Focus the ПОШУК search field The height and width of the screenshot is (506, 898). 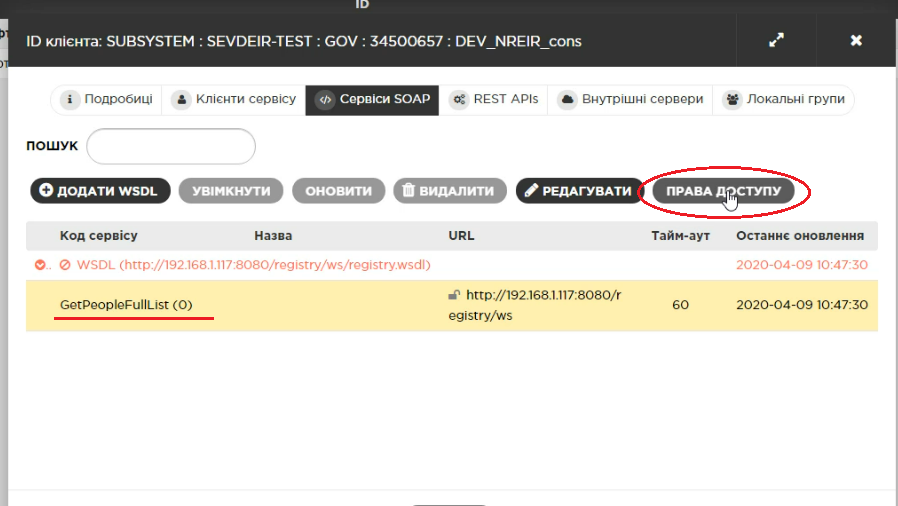click(x=171, y=146)
